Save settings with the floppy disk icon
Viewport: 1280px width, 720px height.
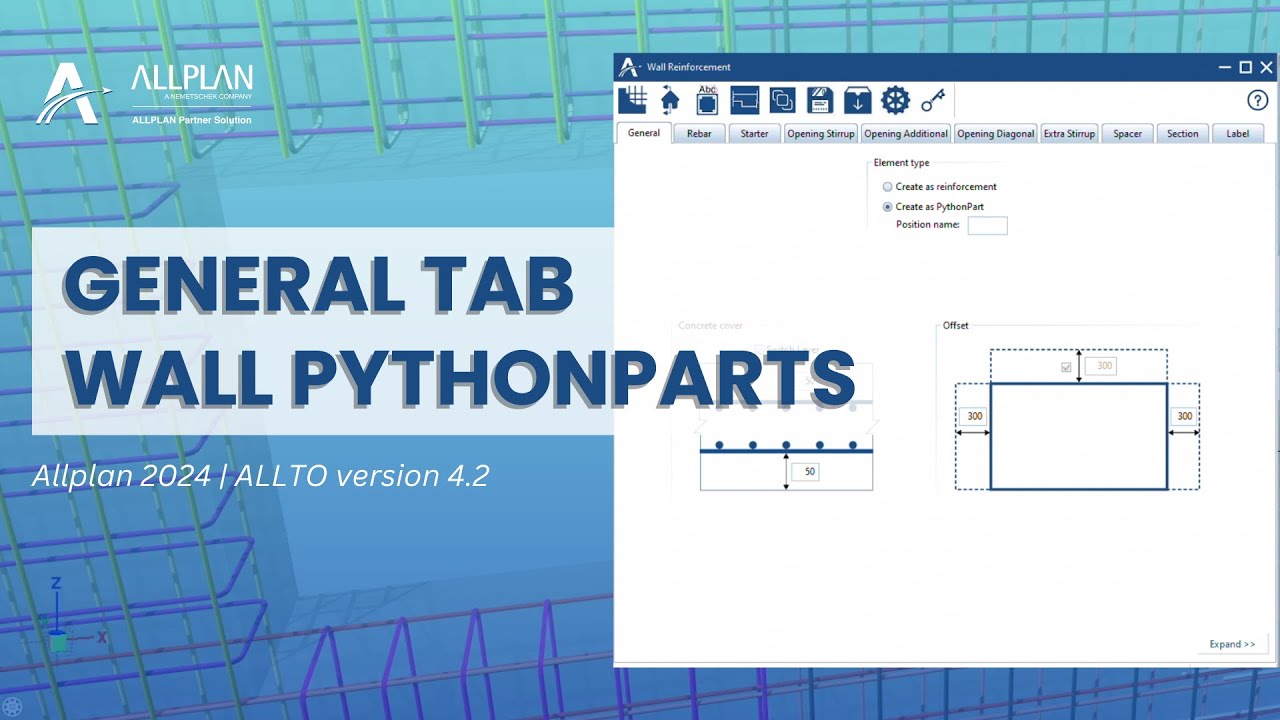tap(820, 100)
